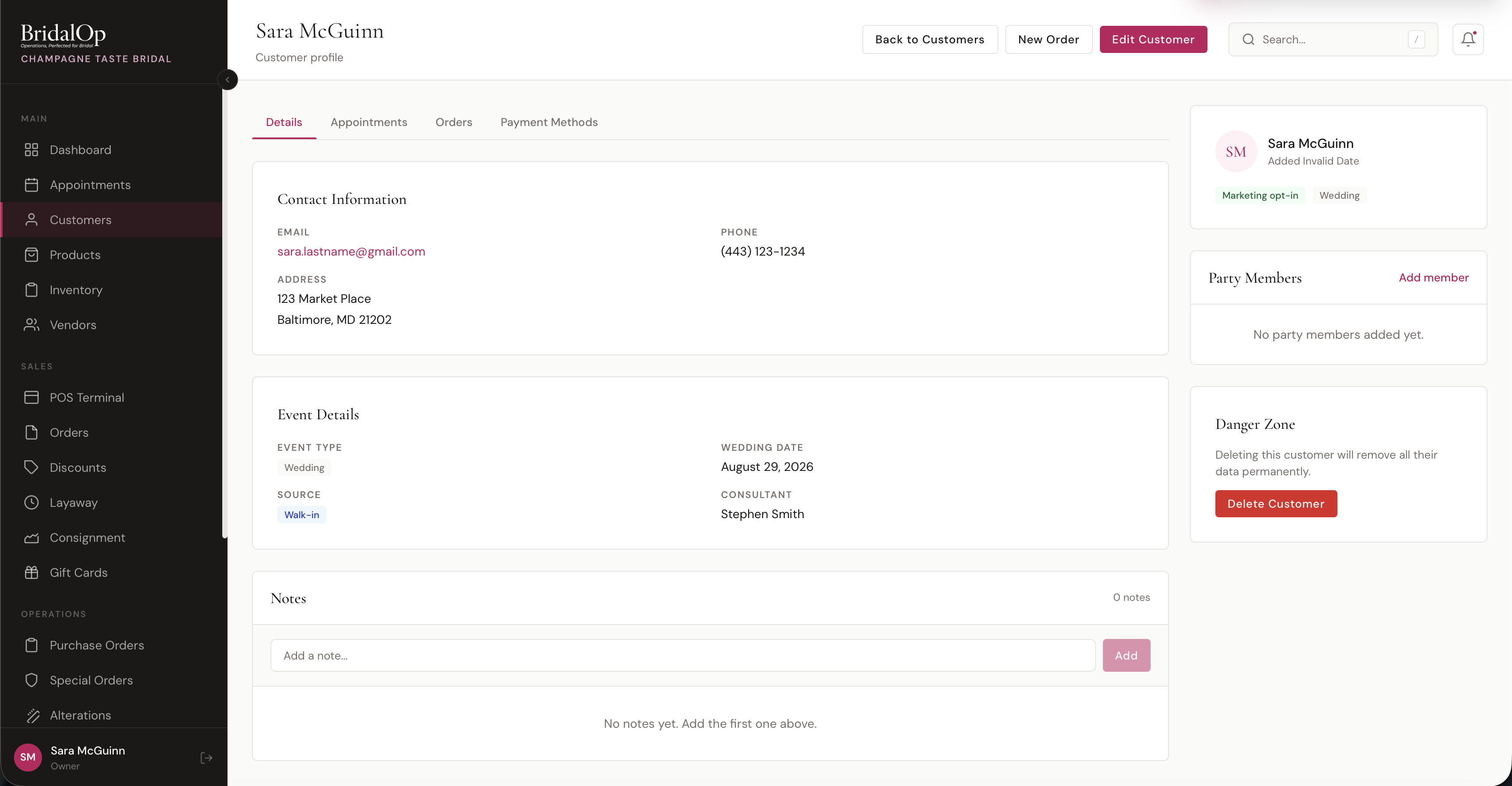The image size is (1512, 786).
Task: Switch to the Payment Methods tab
Action: [x=549, y=122]
